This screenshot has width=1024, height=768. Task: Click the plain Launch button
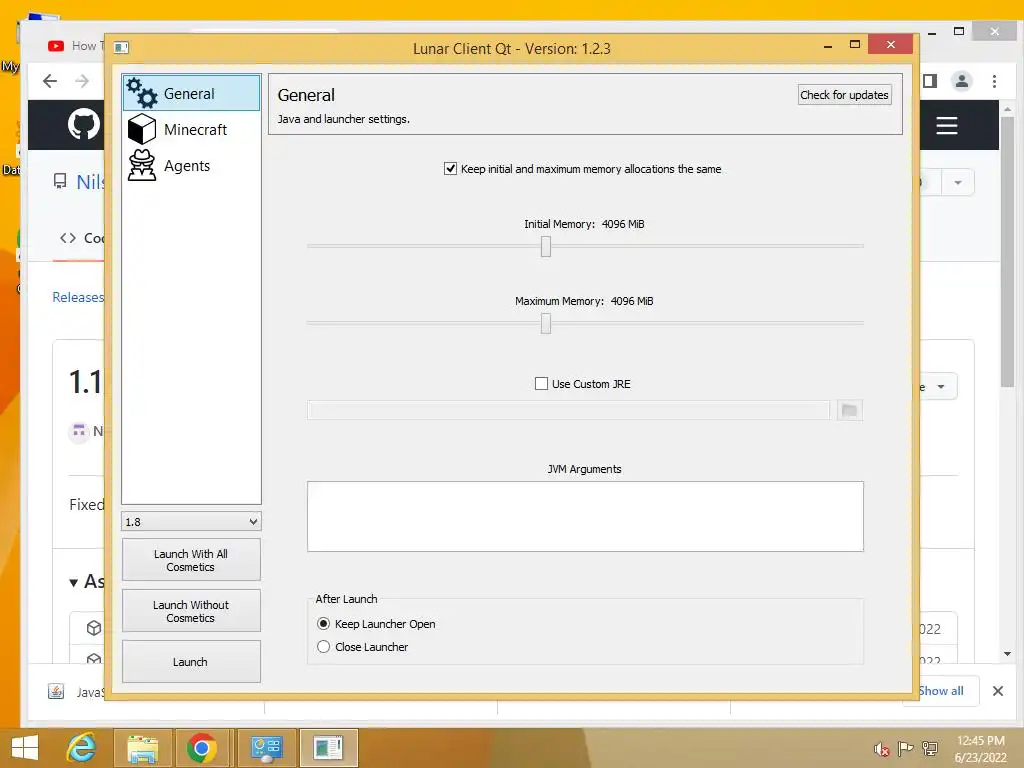tap(191, 662)
